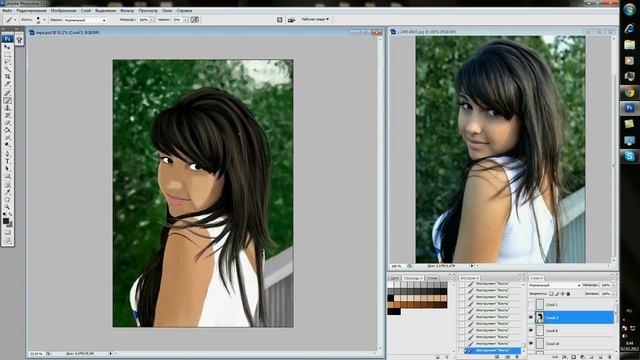Click the Слой 3 layer thumbnail
This screenshot has width=640, height=360.
540,318
